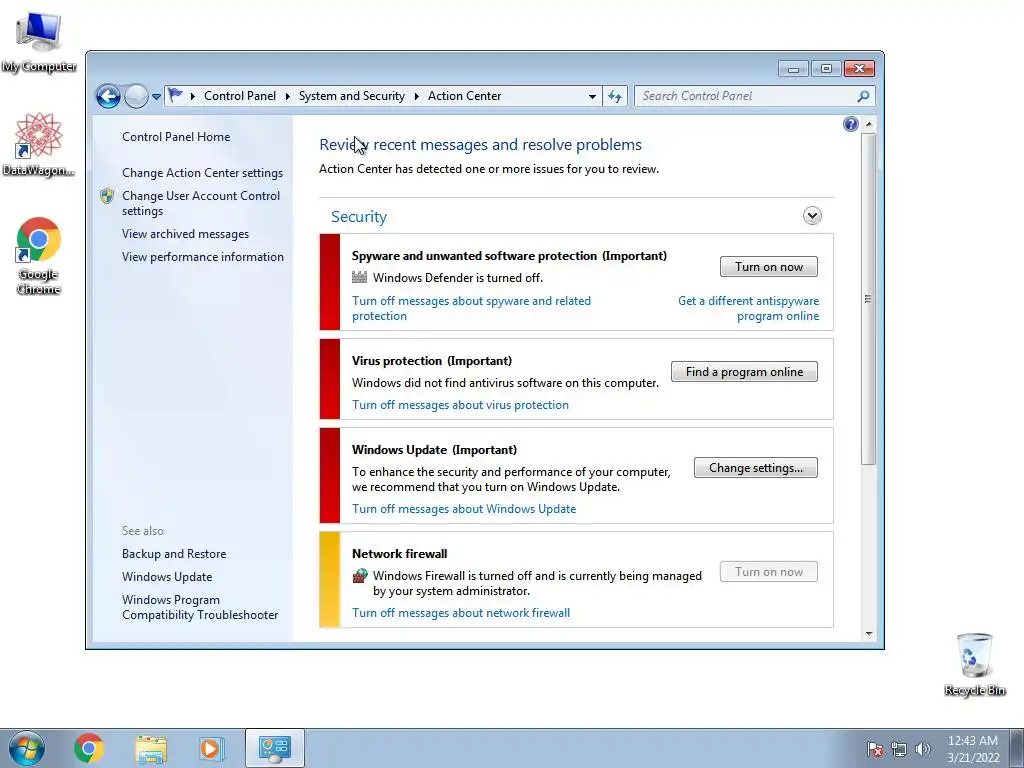This screenshot has width=1024, height=768.
Task: Select Control Panel in the breadcrumb
Action: pos(240,96)
